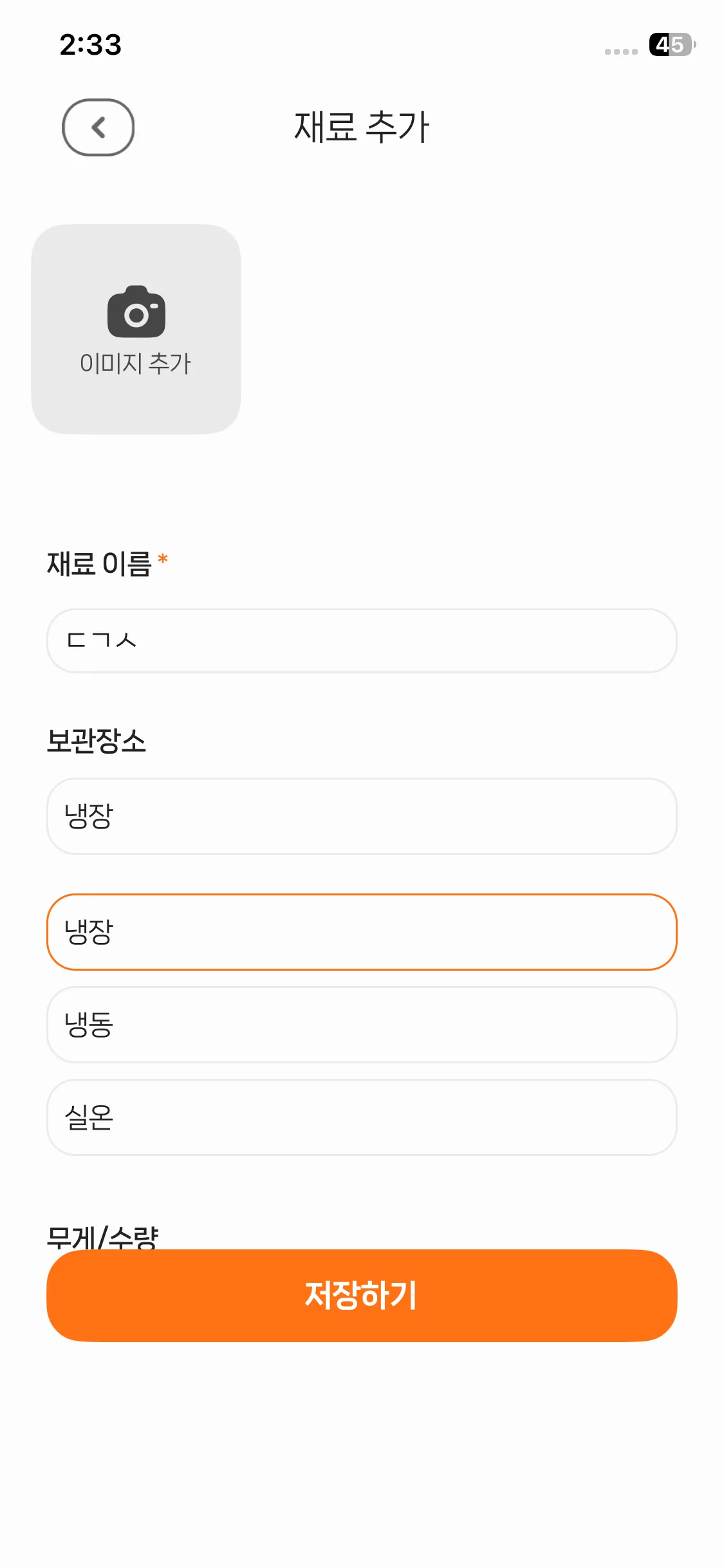724x1568 pixels.
Task: Tap the signal dots in status bar
Action: (621, 51)
